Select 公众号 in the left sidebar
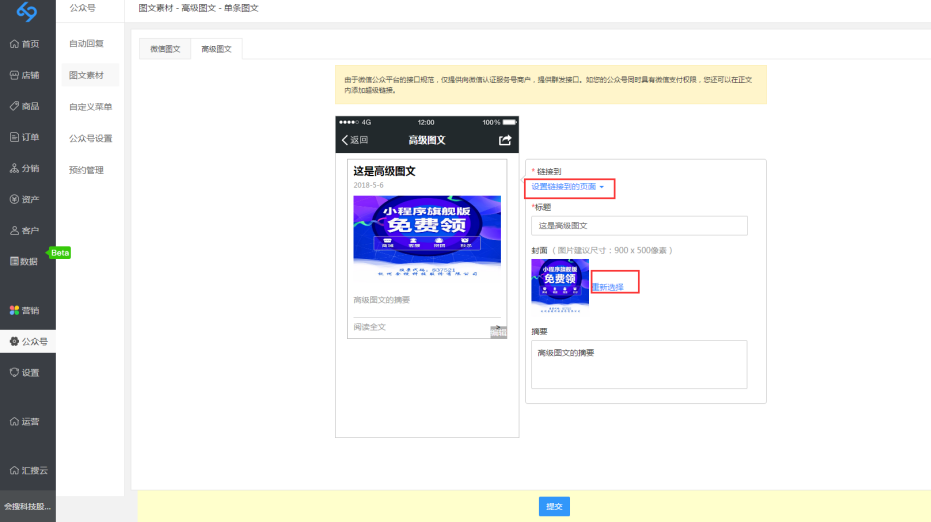 pos(28,341)
